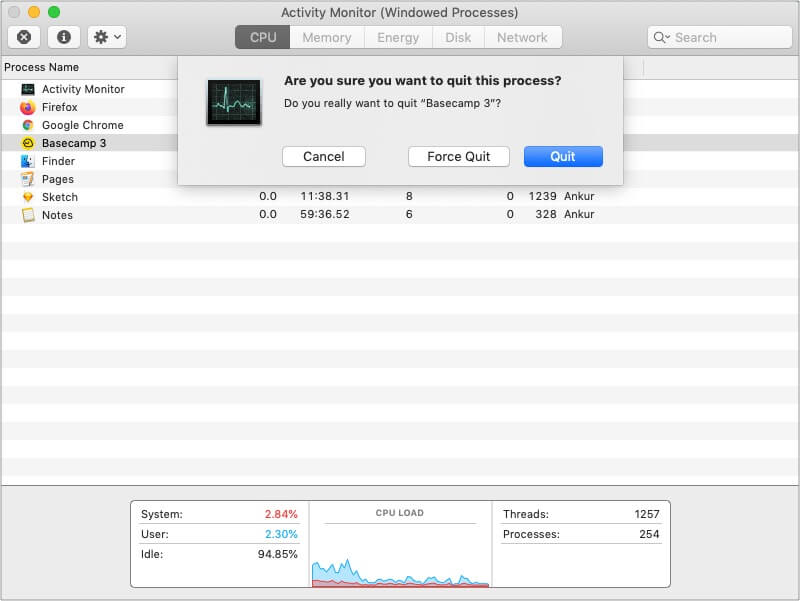The width and height of the screenshot is (800, 601).
Task: Open the inspect process info icon
Action: point(62,37)
